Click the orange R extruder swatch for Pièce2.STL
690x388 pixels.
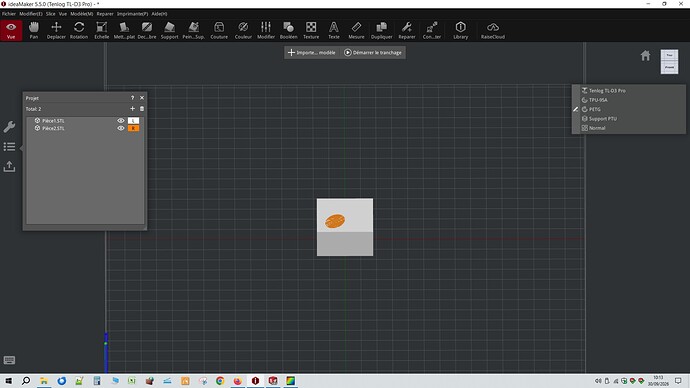pos(133,128)
